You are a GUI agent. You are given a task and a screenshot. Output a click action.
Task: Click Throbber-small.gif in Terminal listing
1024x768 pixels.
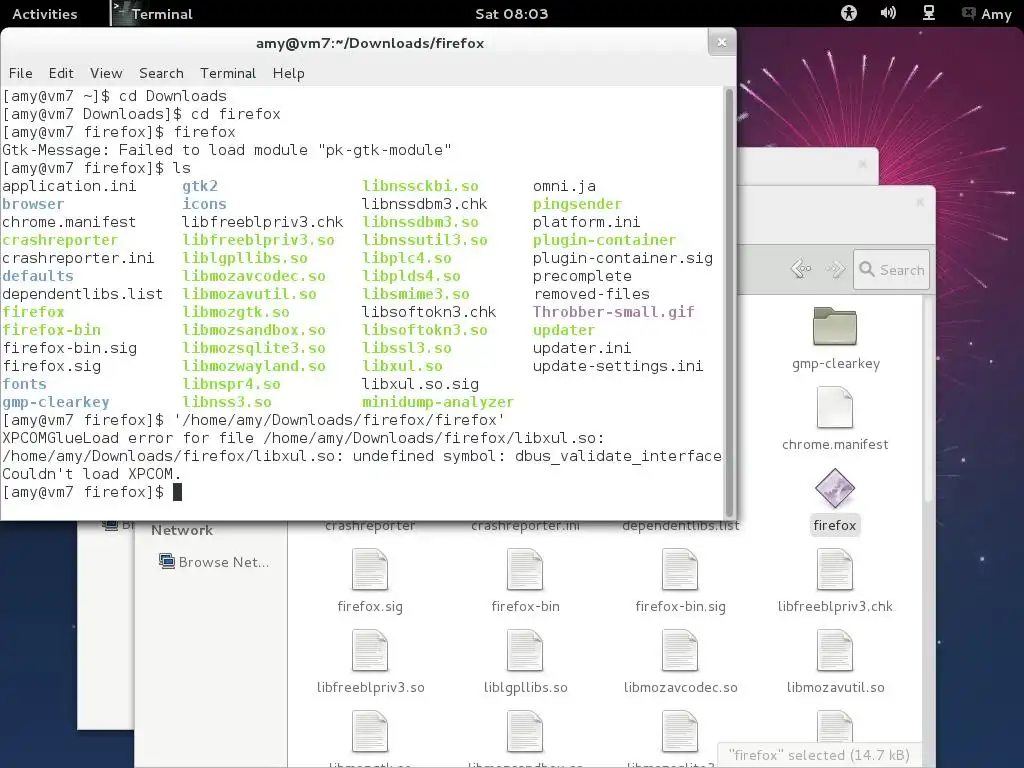click(x=613, y=312)
